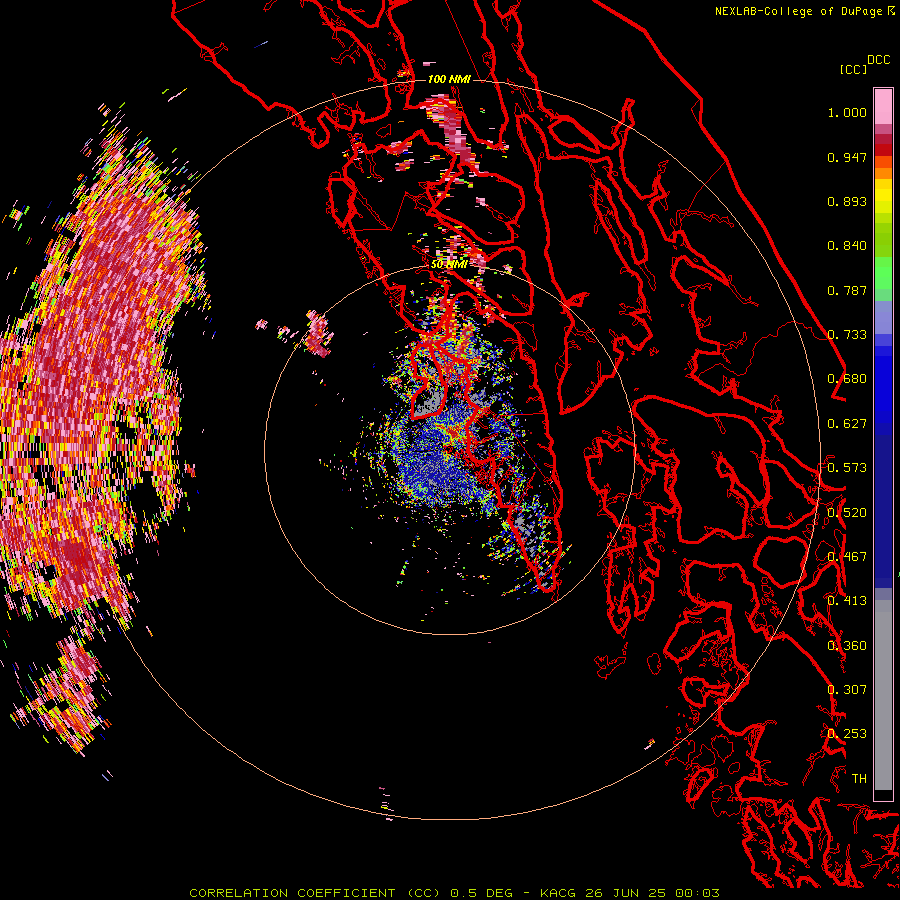Click the TH threshold label on the scale
This screenshot has height=900, width=900.
(x=859, y=779)
